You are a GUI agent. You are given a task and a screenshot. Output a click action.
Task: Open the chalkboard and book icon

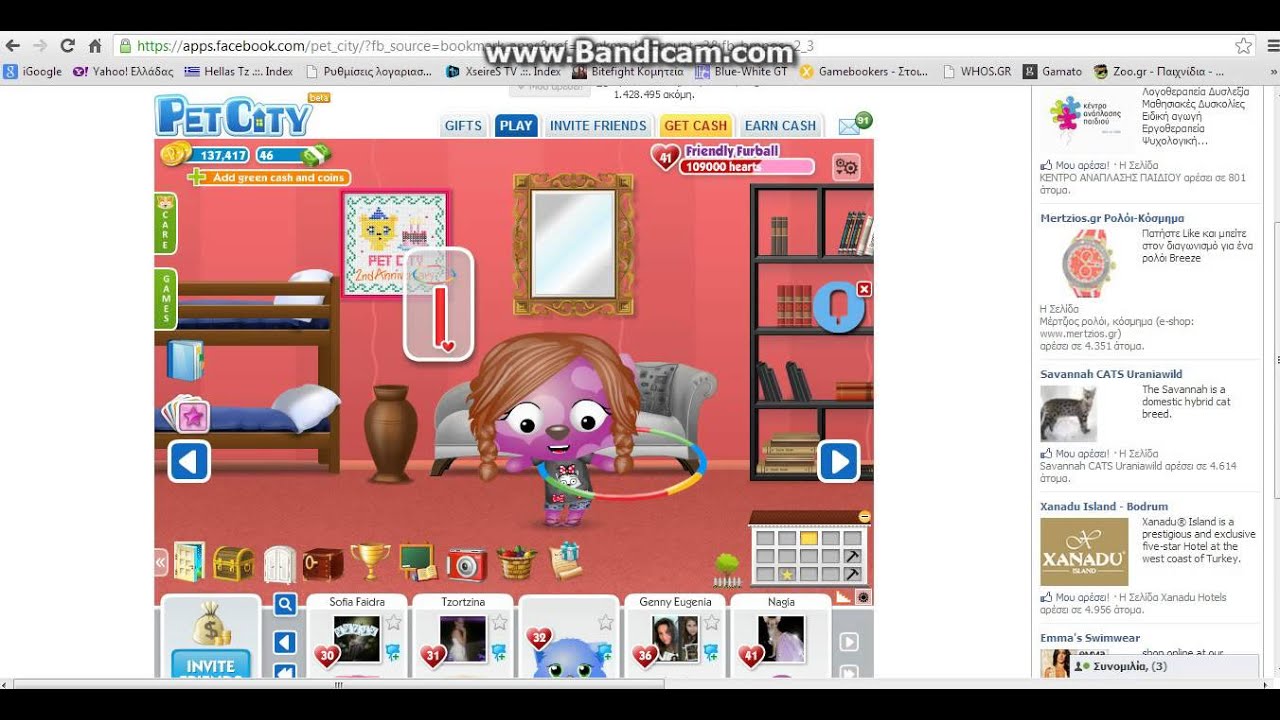click(418, 562)
